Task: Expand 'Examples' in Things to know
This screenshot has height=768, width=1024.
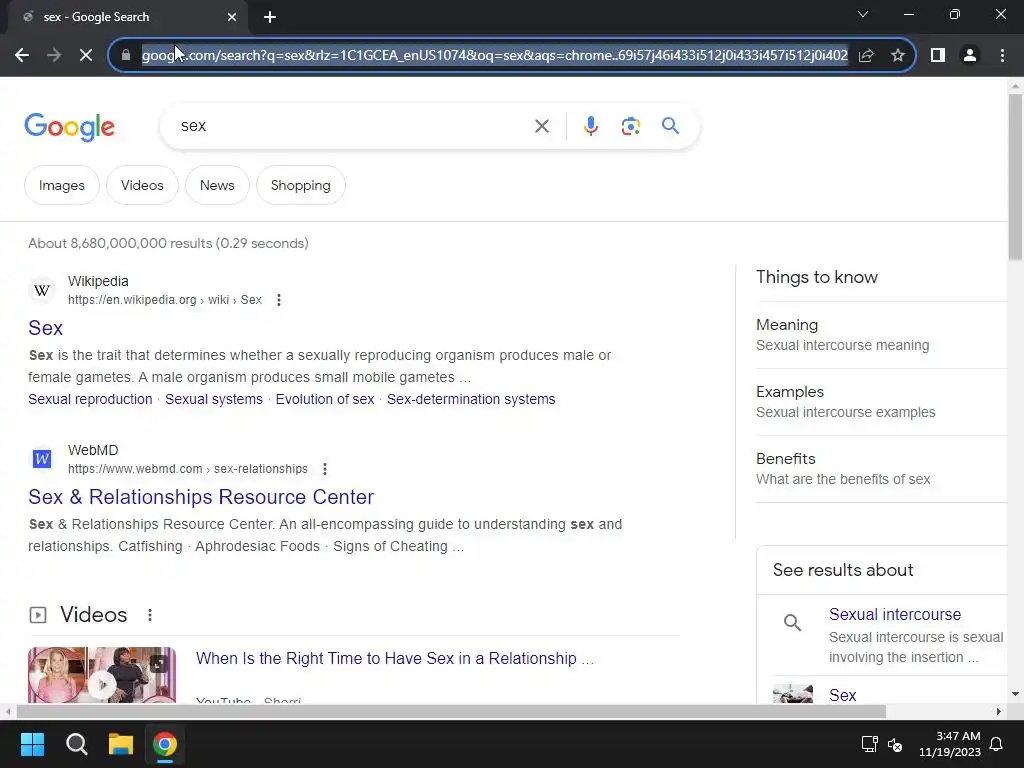Action: 882,402
